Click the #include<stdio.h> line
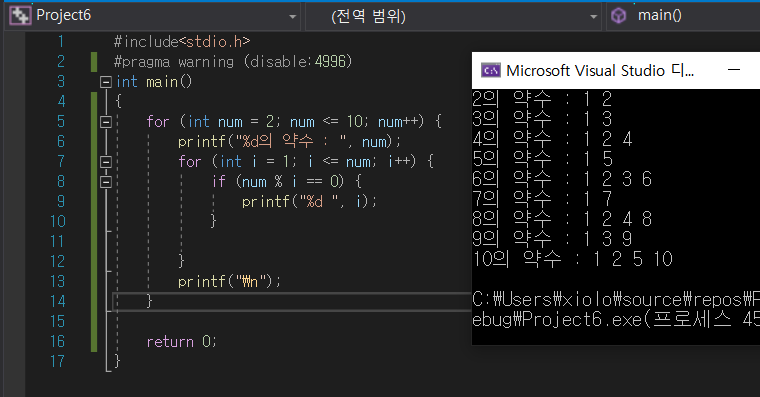The height and width of the screenshot is (397, 760). pos(182,42)
